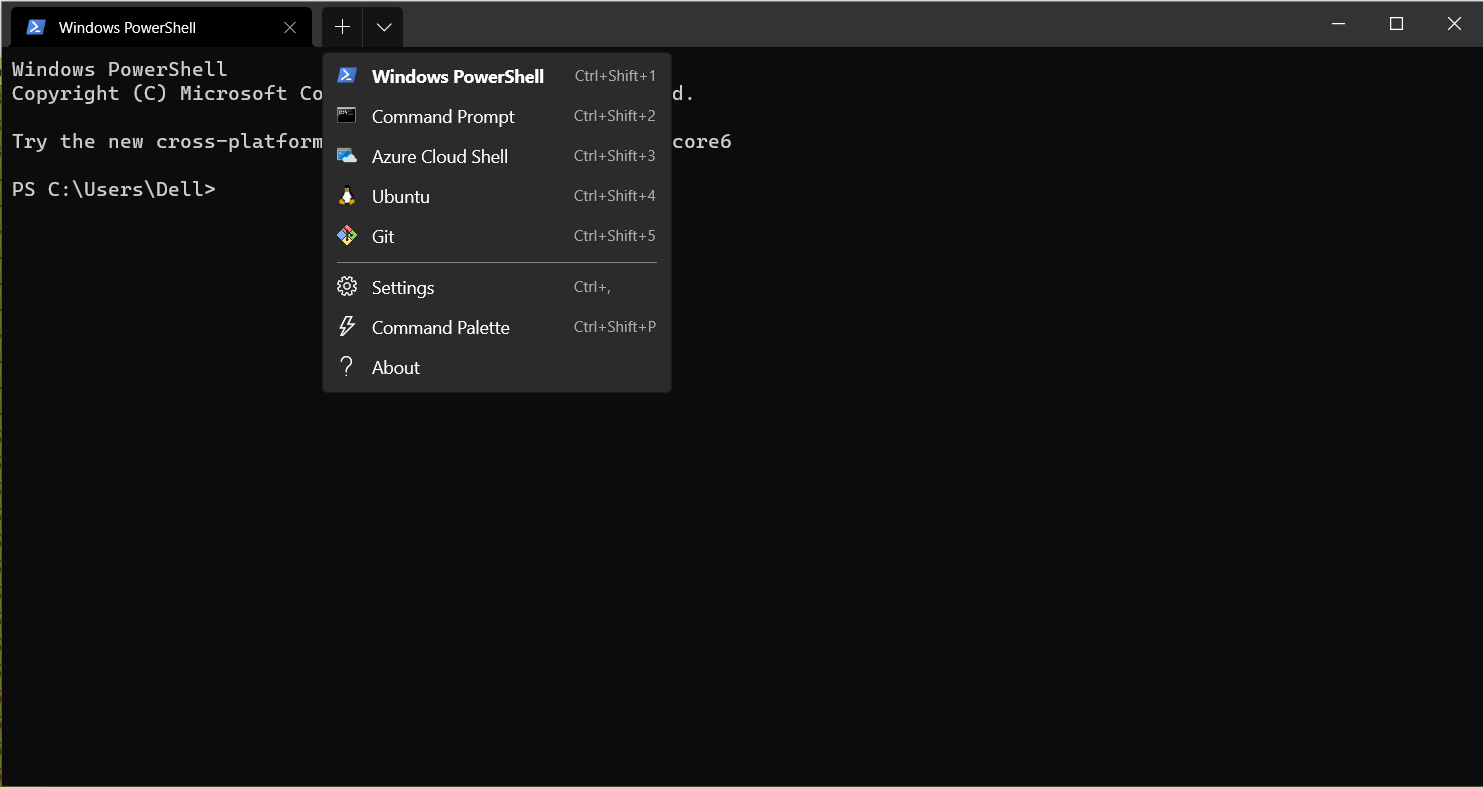Click the PowerShell icon on the active tab
The width and height of the screenshot is (1483, 787).
tap(35, 26)
